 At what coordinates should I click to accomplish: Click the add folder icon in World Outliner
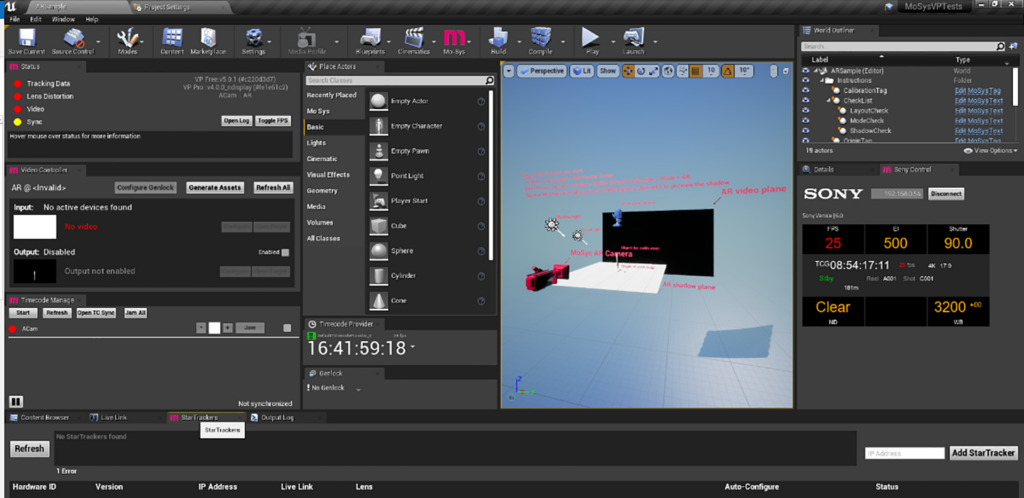(1014, 46)
